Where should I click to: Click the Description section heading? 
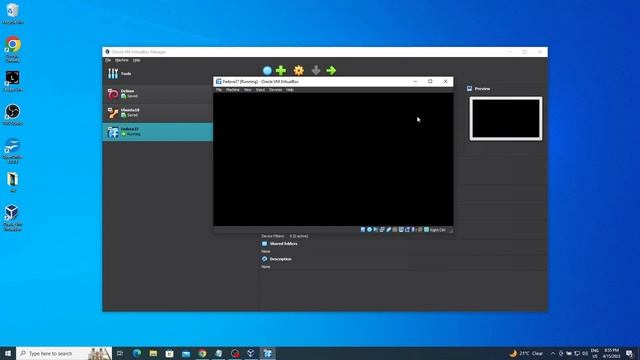pyautogui.click(x=280, y=259)
